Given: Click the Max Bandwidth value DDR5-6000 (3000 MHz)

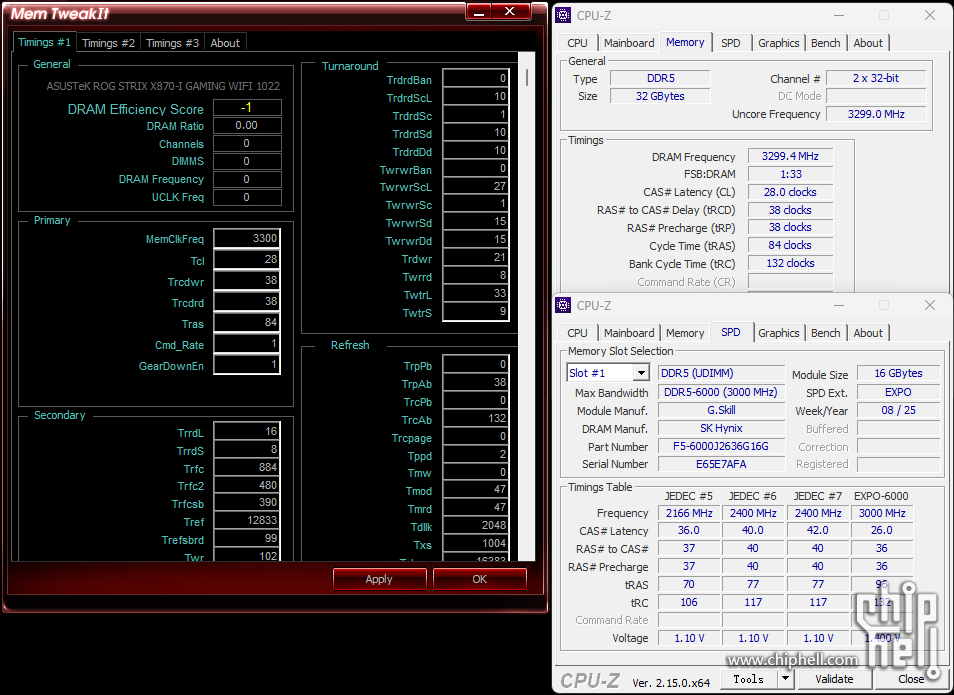Looking at the screenshot, I should coord(721,393).
